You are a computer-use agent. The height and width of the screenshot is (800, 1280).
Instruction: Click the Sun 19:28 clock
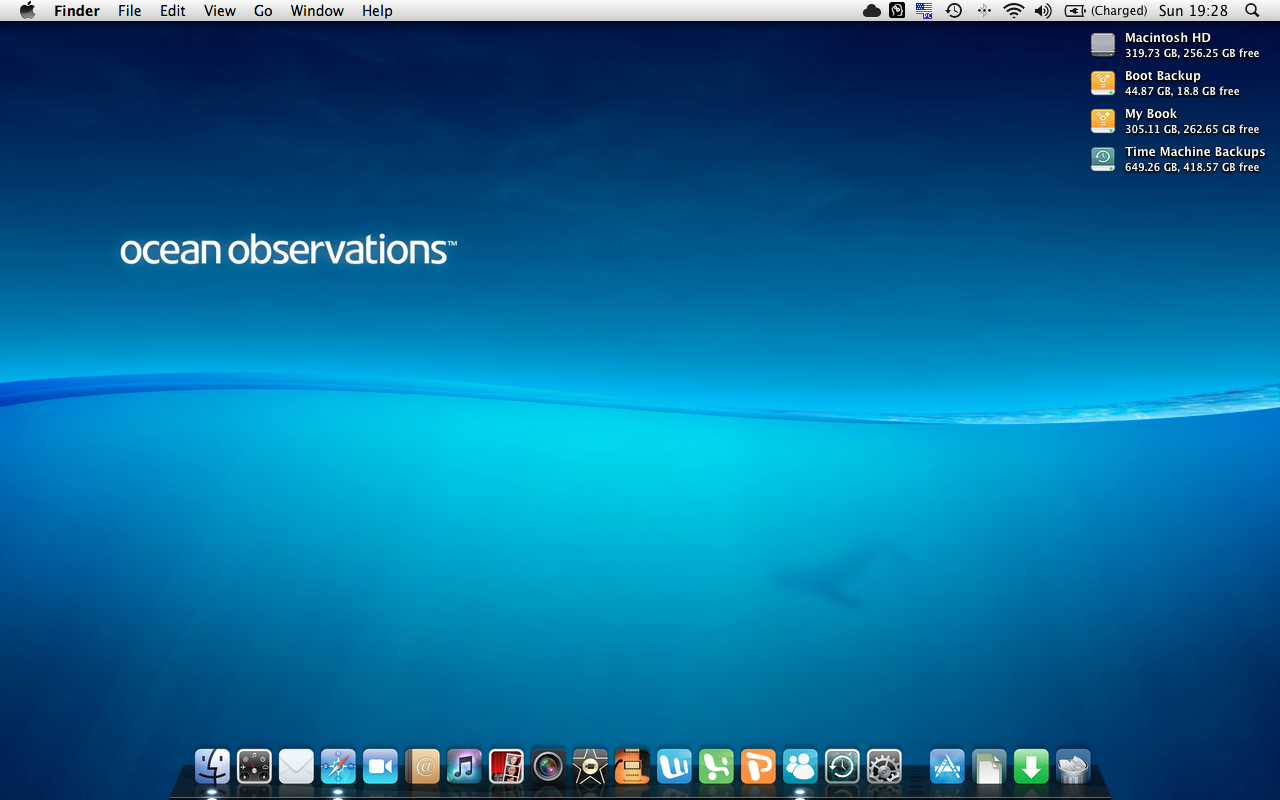[x=1193, y=11]
